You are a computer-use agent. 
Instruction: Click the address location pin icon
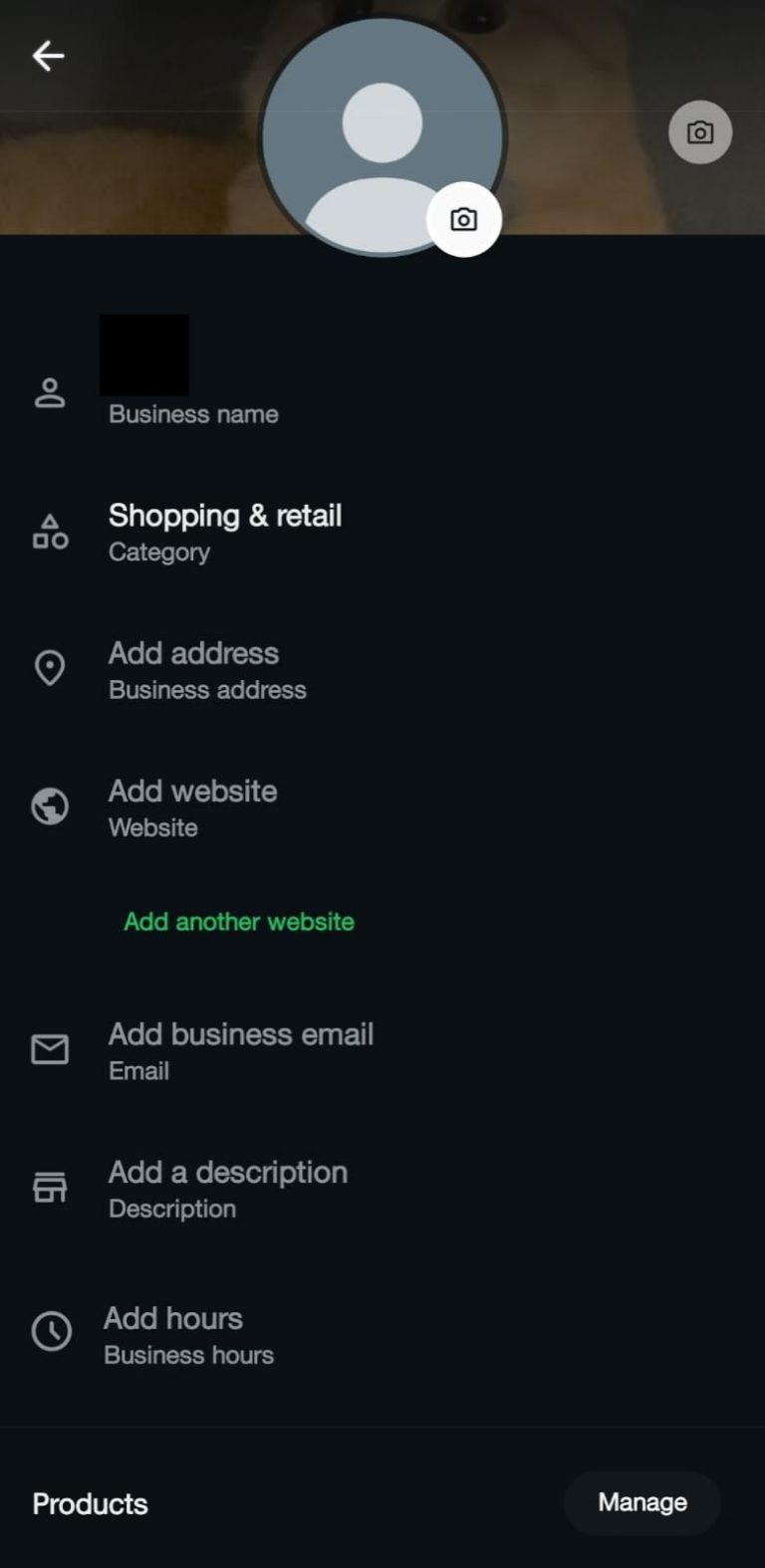(x=50, y=668)
